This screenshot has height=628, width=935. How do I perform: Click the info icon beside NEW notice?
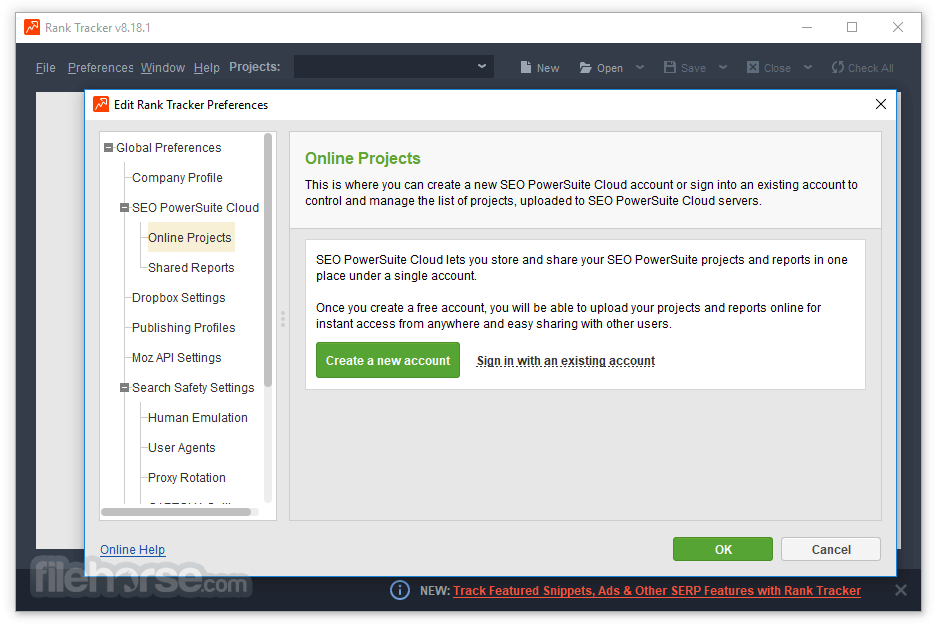click(400, 590)
